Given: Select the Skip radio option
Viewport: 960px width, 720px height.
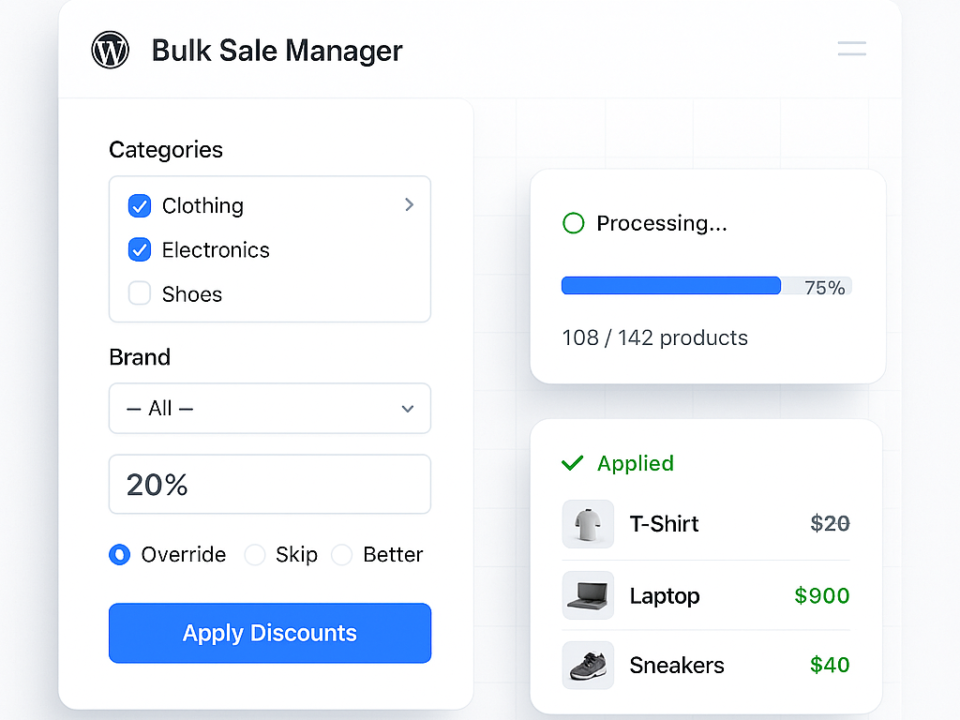Looking at the screenshot, I should [x=255, y=554].
